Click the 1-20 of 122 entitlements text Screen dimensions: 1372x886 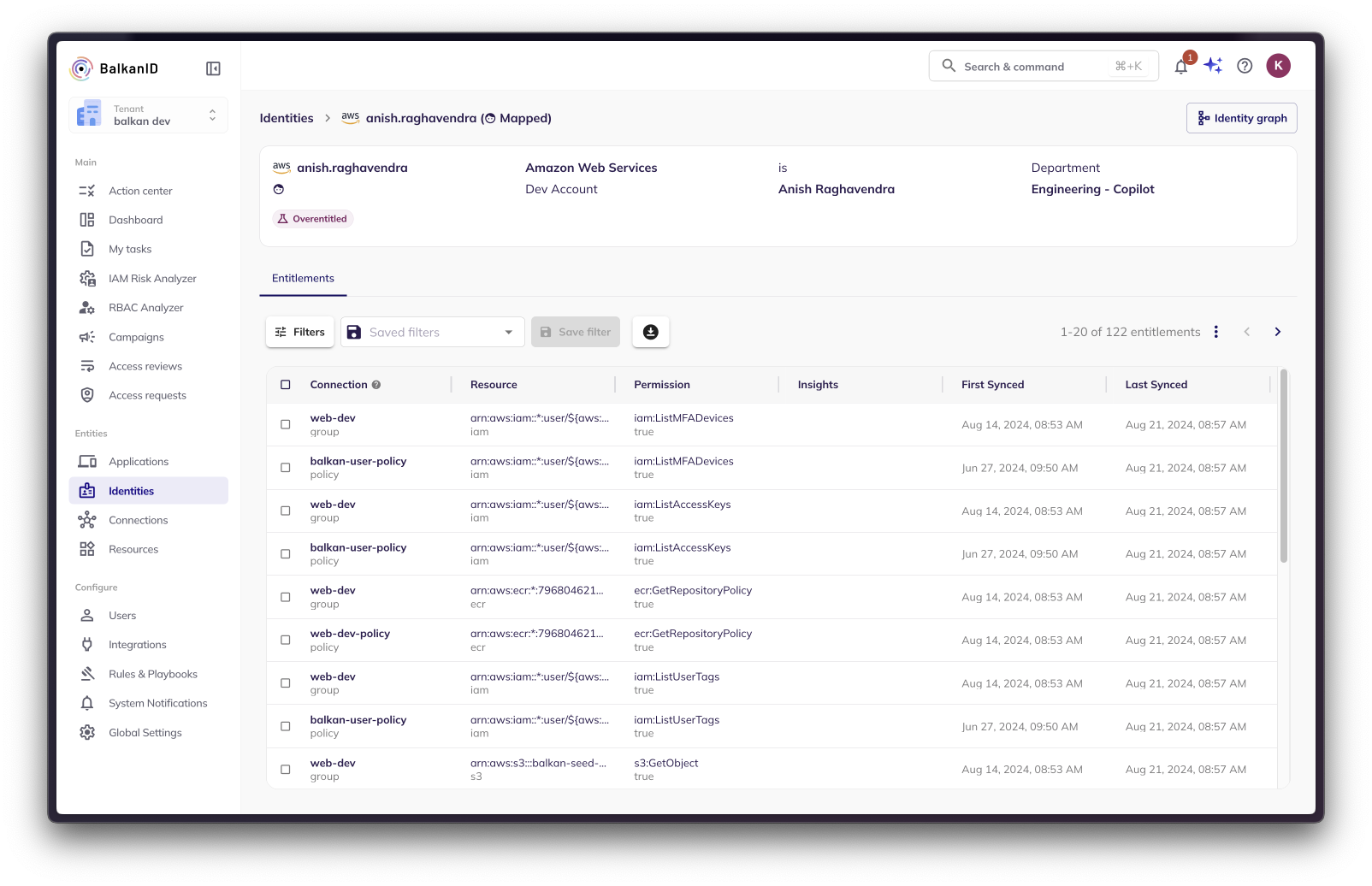click(x=1131, y=332)
